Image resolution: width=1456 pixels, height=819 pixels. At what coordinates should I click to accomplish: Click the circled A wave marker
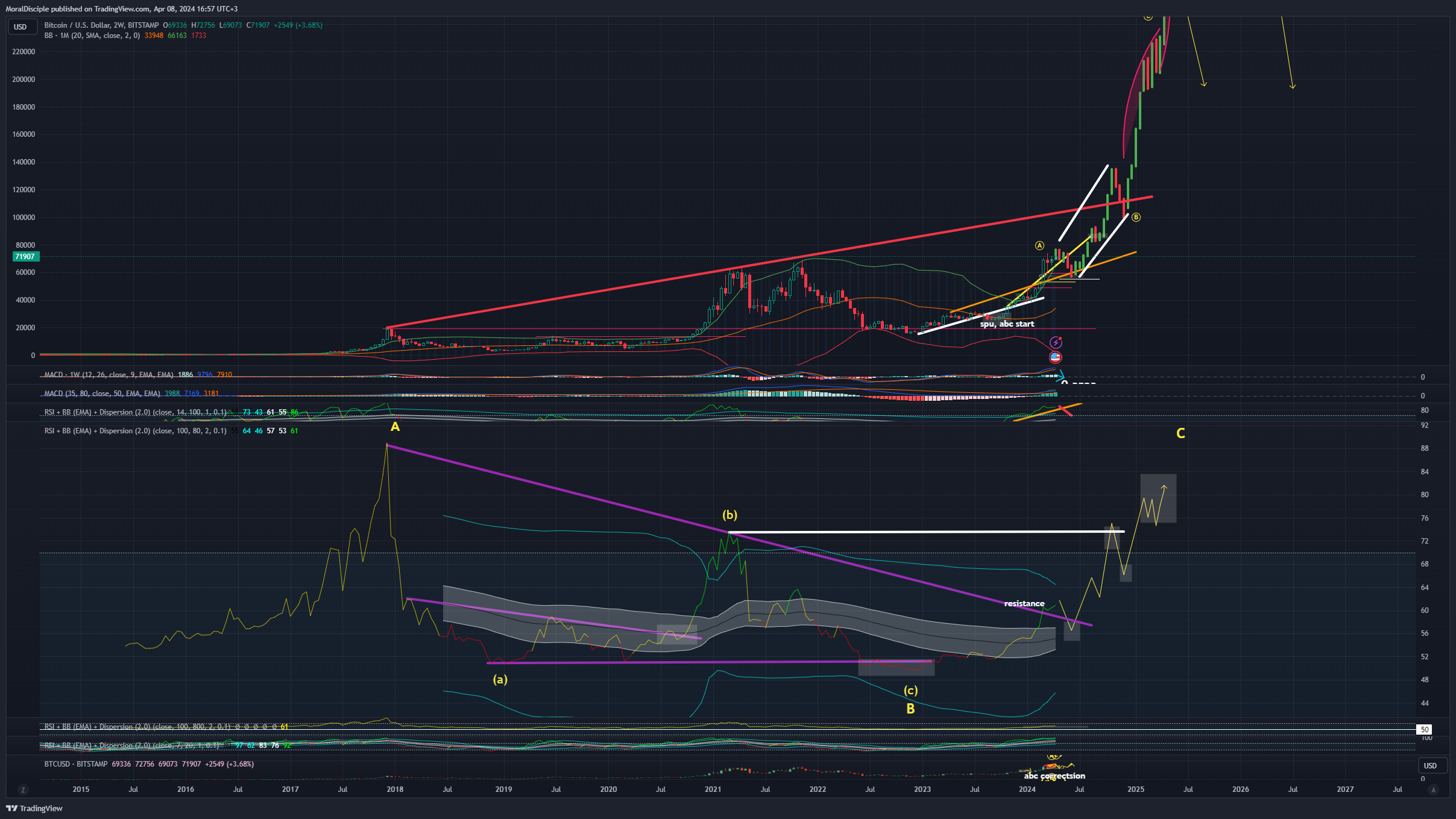tap(1039, 245)
